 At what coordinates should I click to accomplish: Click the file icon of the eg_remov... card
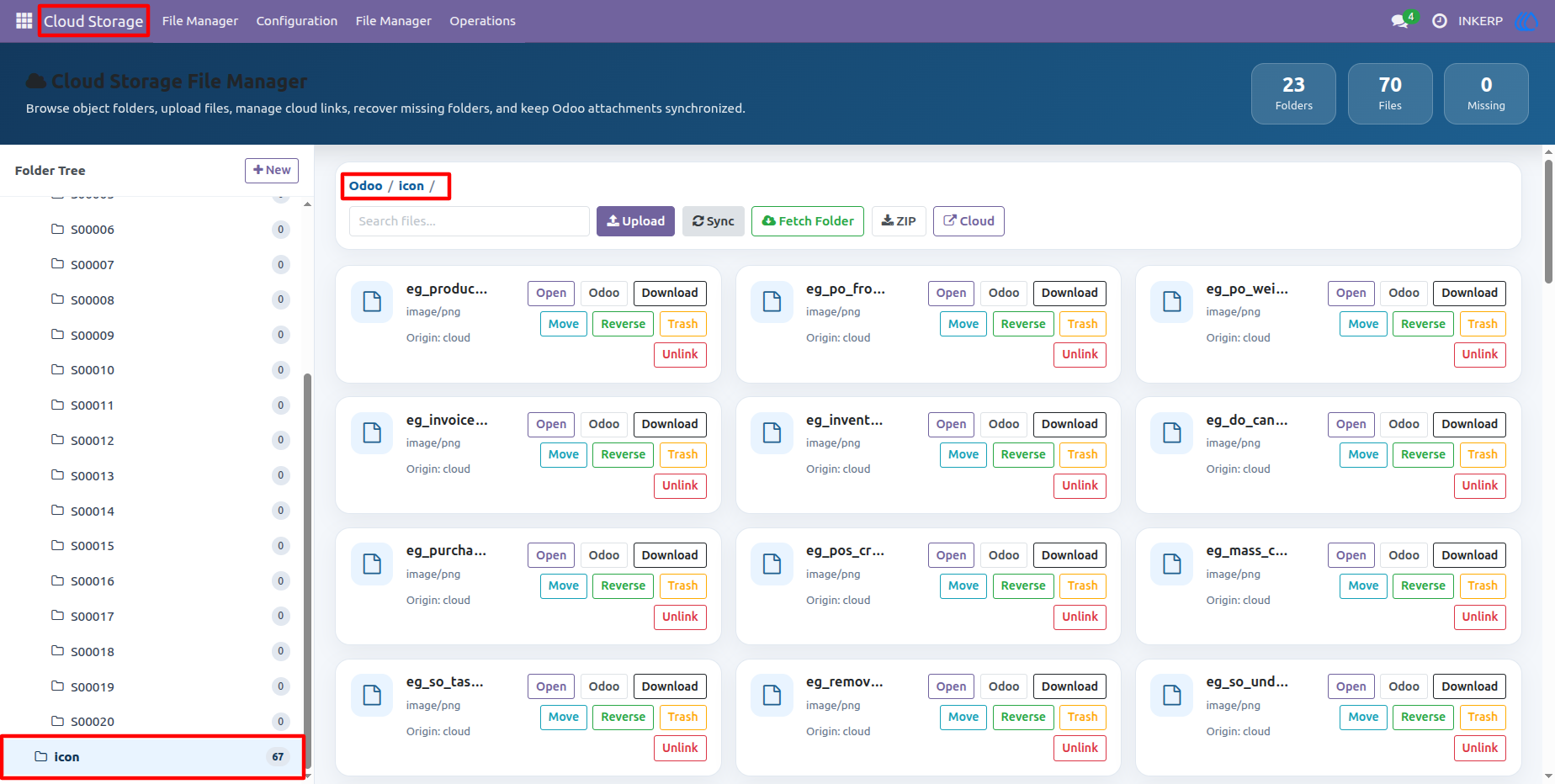click(772, 695)
